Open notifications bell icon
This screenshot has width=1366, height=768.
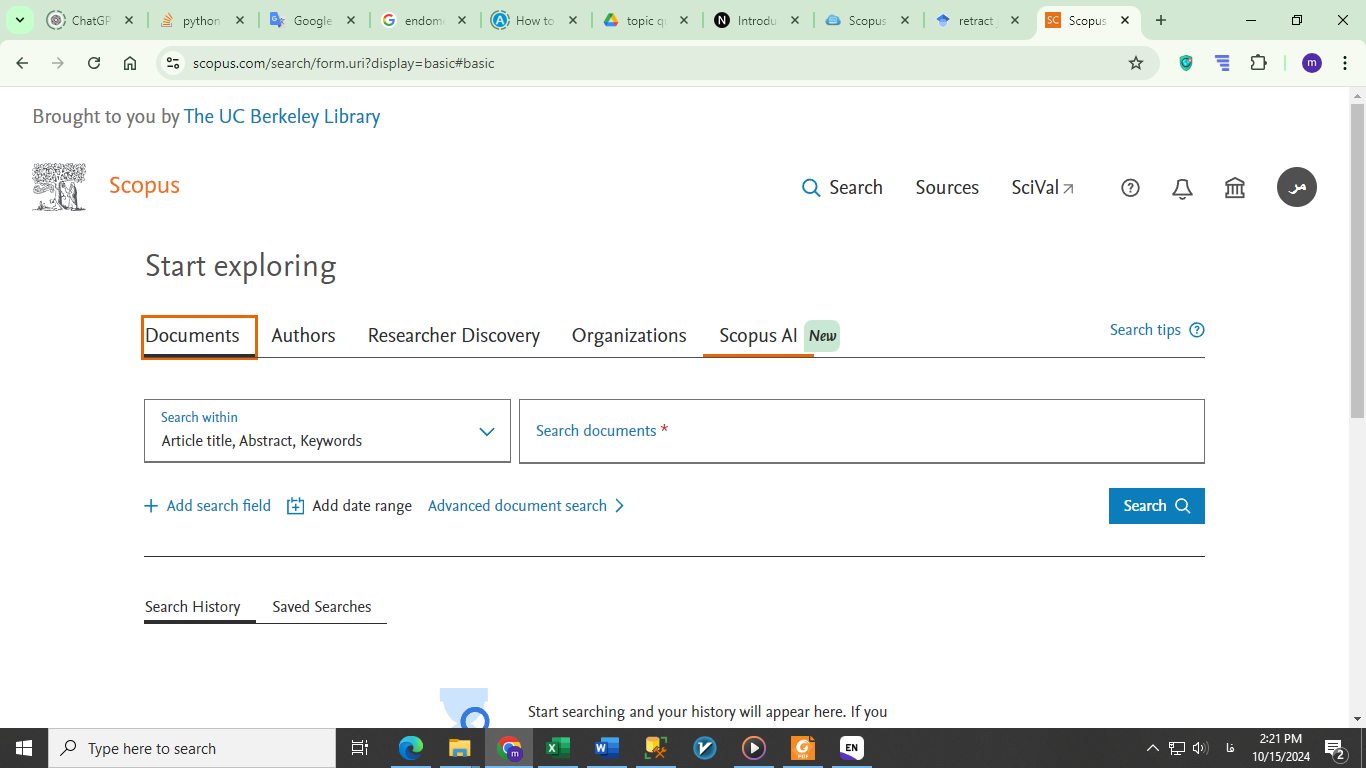(1182, 188)
